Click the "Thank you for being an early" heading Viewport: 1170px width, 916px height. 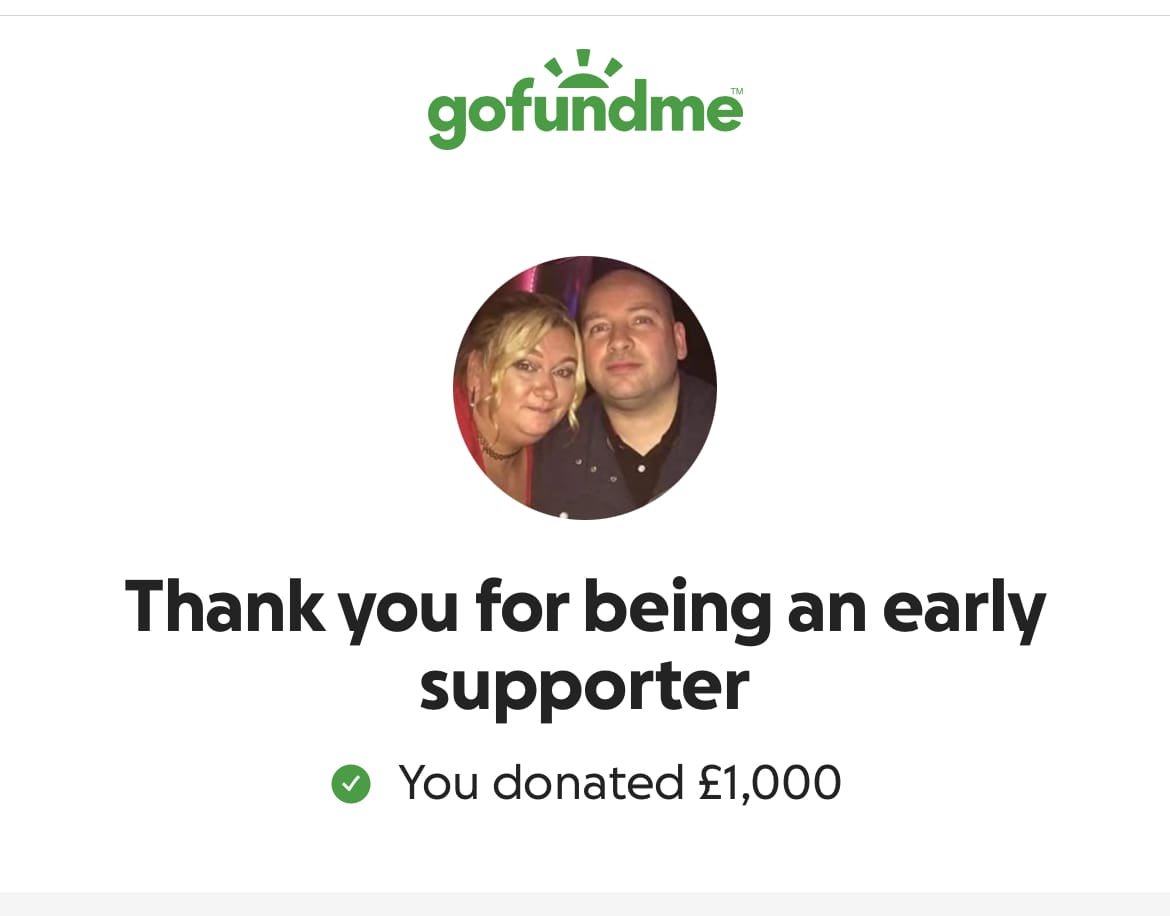pos(585,608)
